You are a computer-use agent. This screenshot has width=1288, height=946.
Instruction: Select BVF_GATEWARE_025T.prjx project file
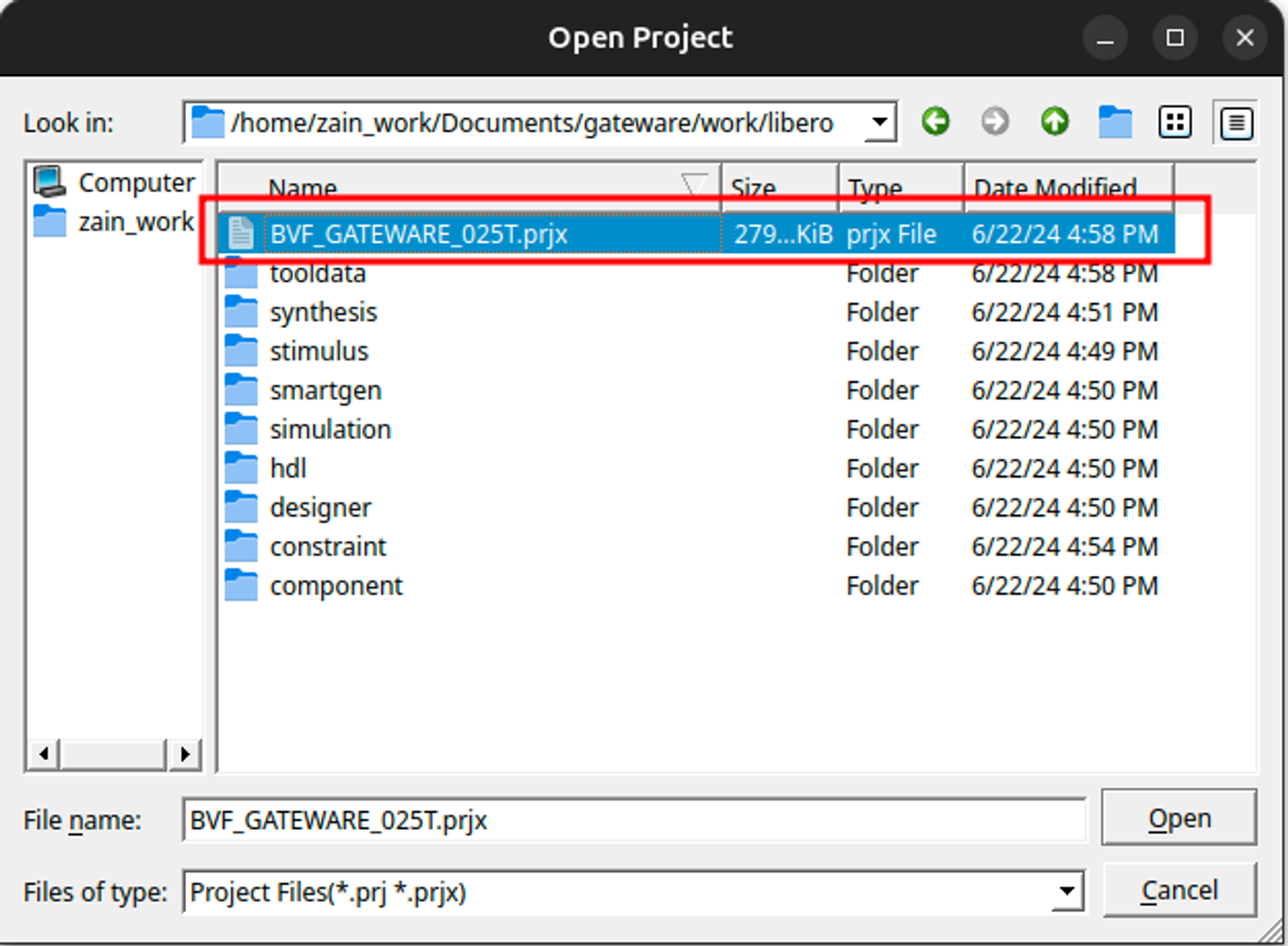pos(419,234)
